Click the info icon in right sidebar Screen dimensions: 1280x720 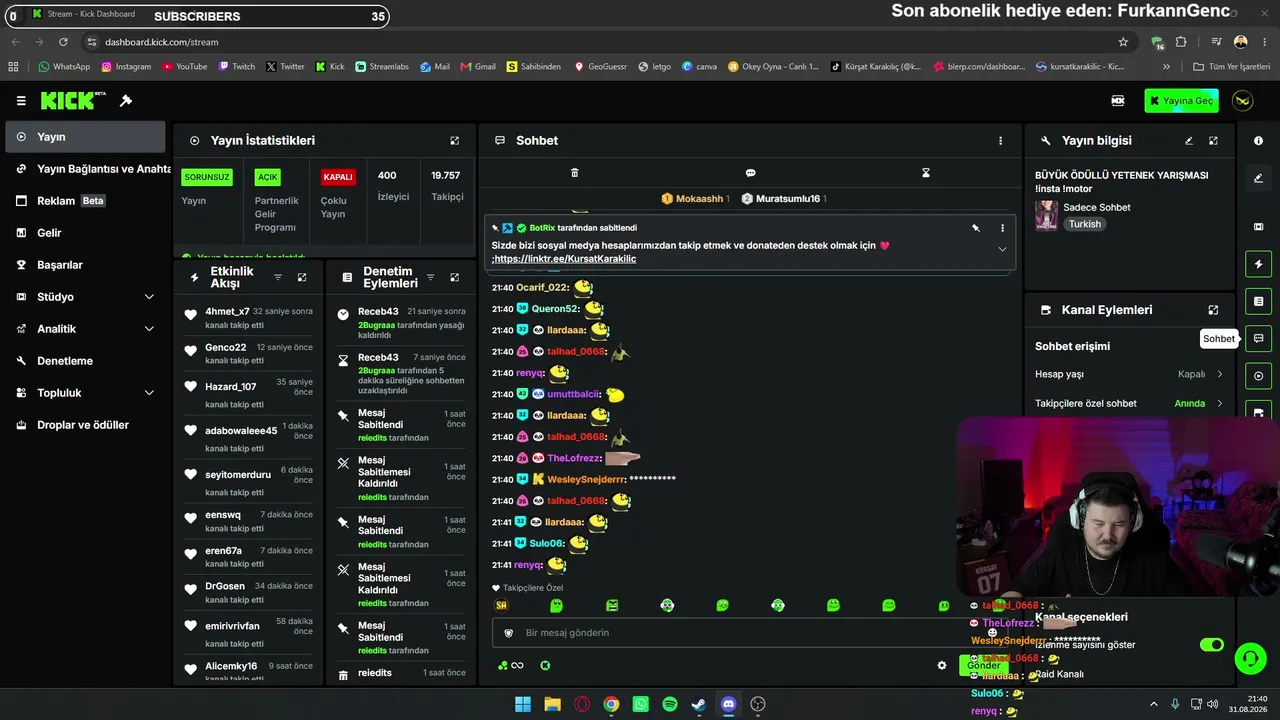pos(1258,141)
